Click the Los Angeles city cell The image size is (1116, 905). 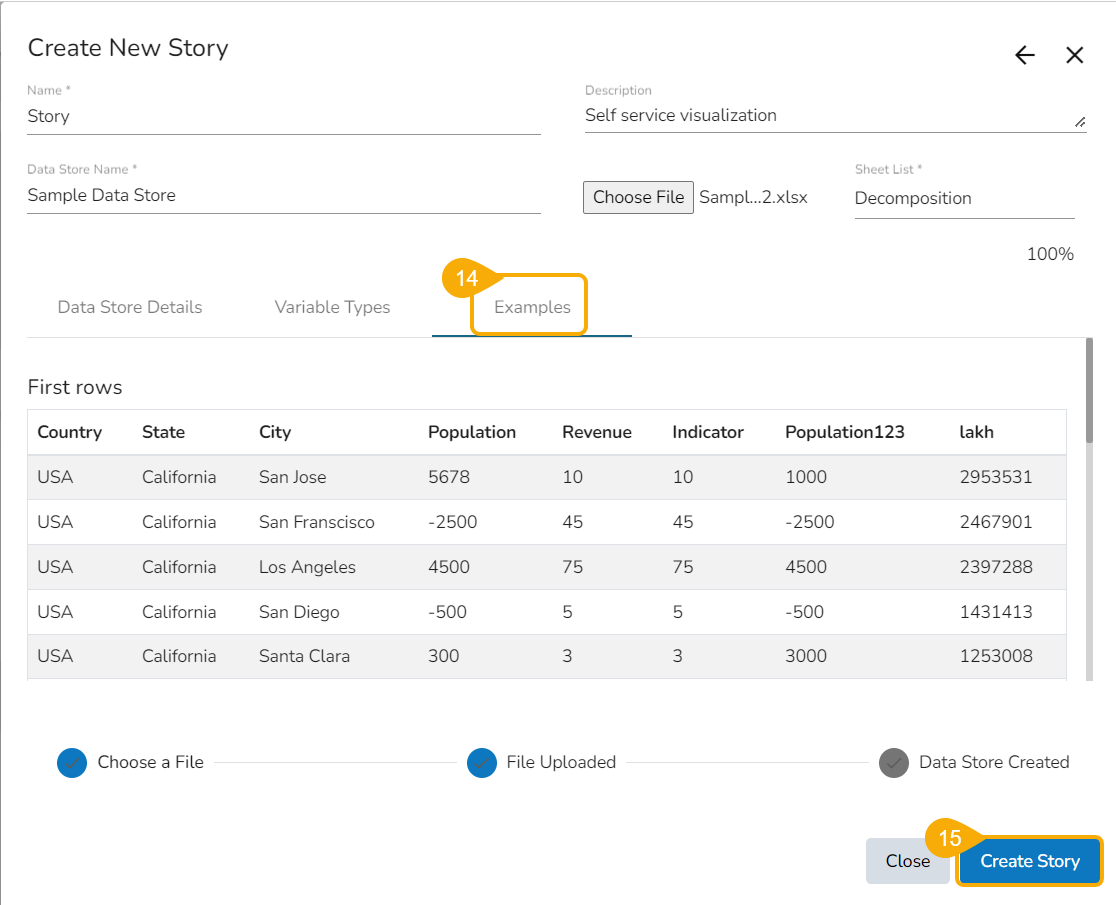pyautogui.click(x=307, y=567)
